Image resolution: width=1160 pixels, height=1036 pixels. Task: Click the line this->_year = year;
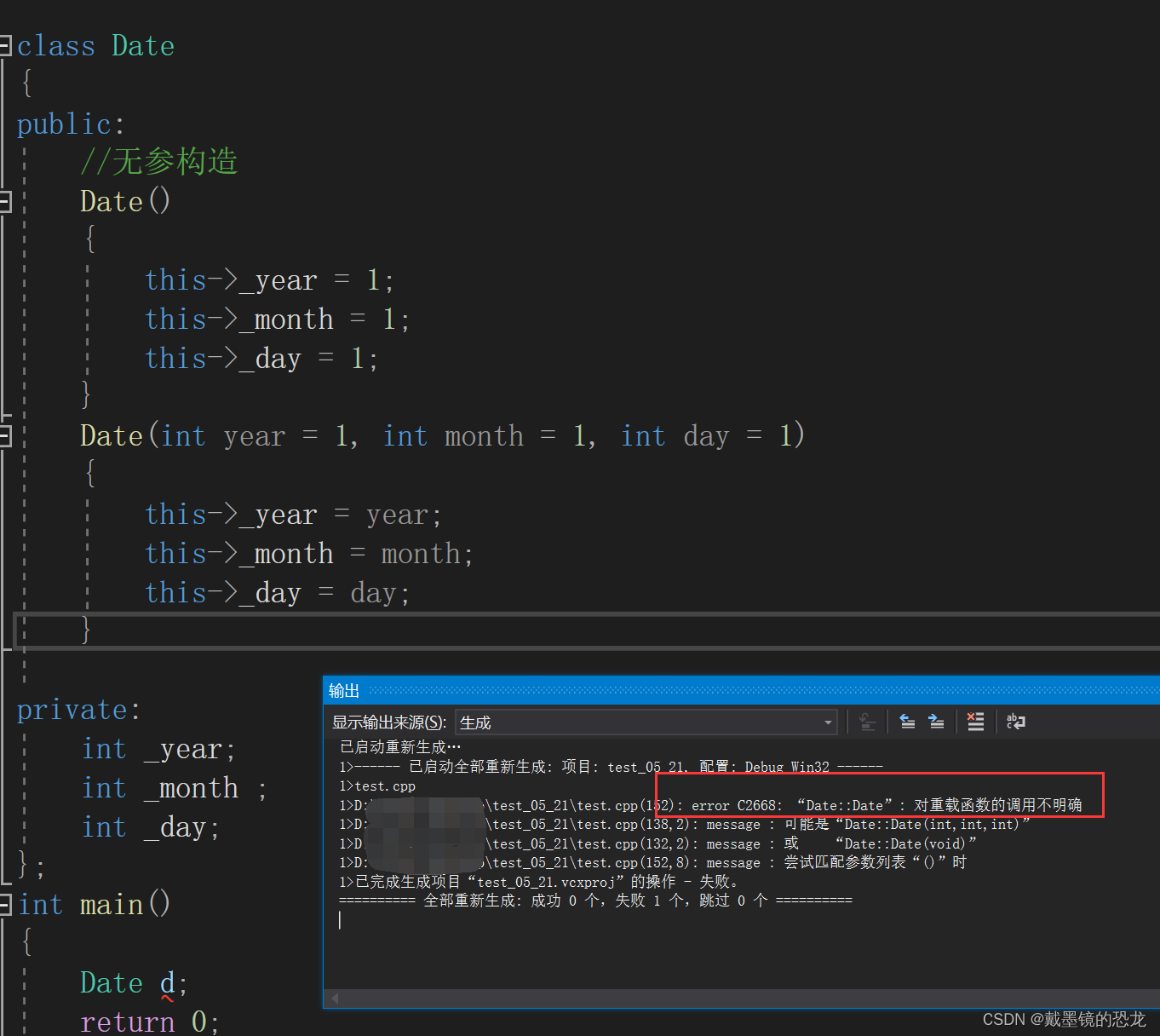coord(293,515)
